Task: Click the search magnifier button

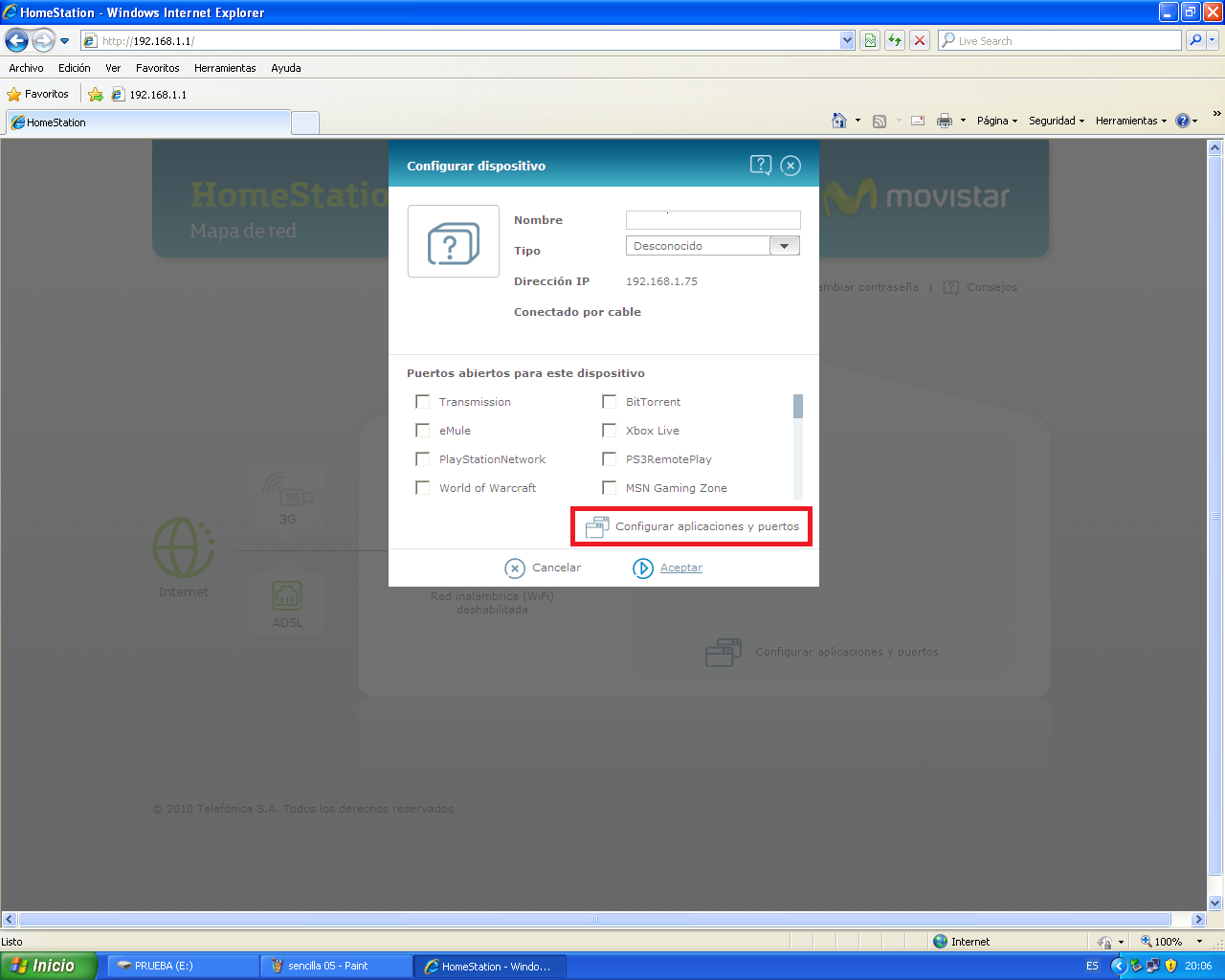Action: (1194, 40)
